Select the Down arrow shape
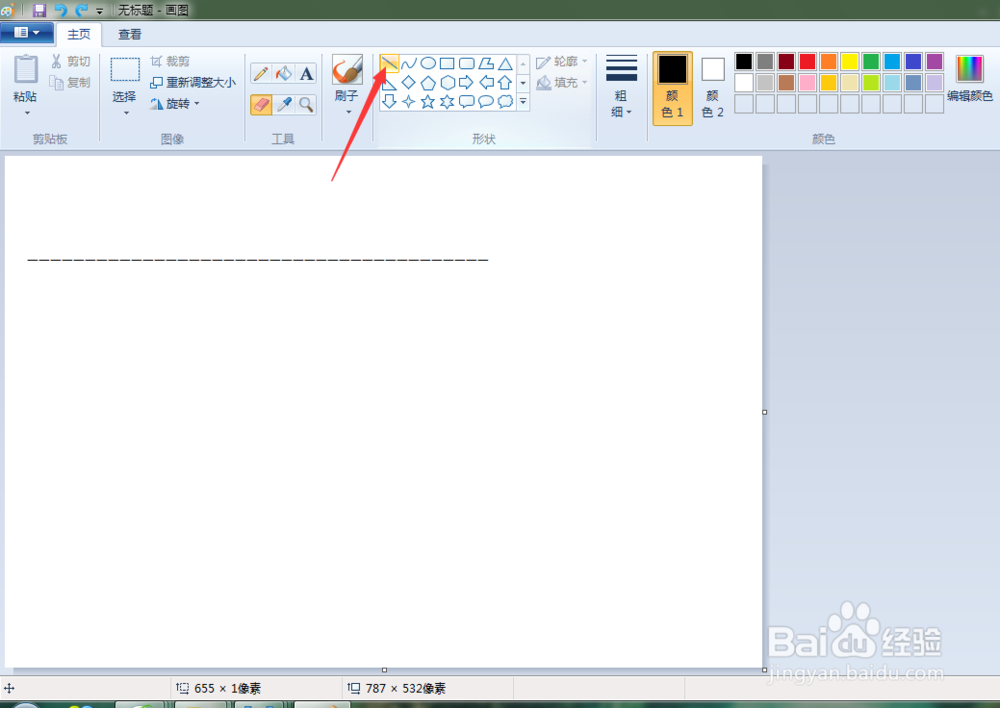The height and width of the screenshot is (708, 1000). click(x=389, y=101)
